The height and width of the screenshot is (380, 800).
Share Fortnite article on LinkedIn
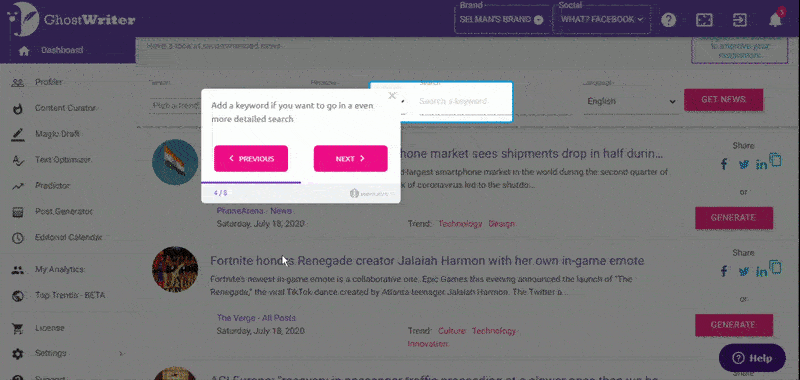[761, 271]
